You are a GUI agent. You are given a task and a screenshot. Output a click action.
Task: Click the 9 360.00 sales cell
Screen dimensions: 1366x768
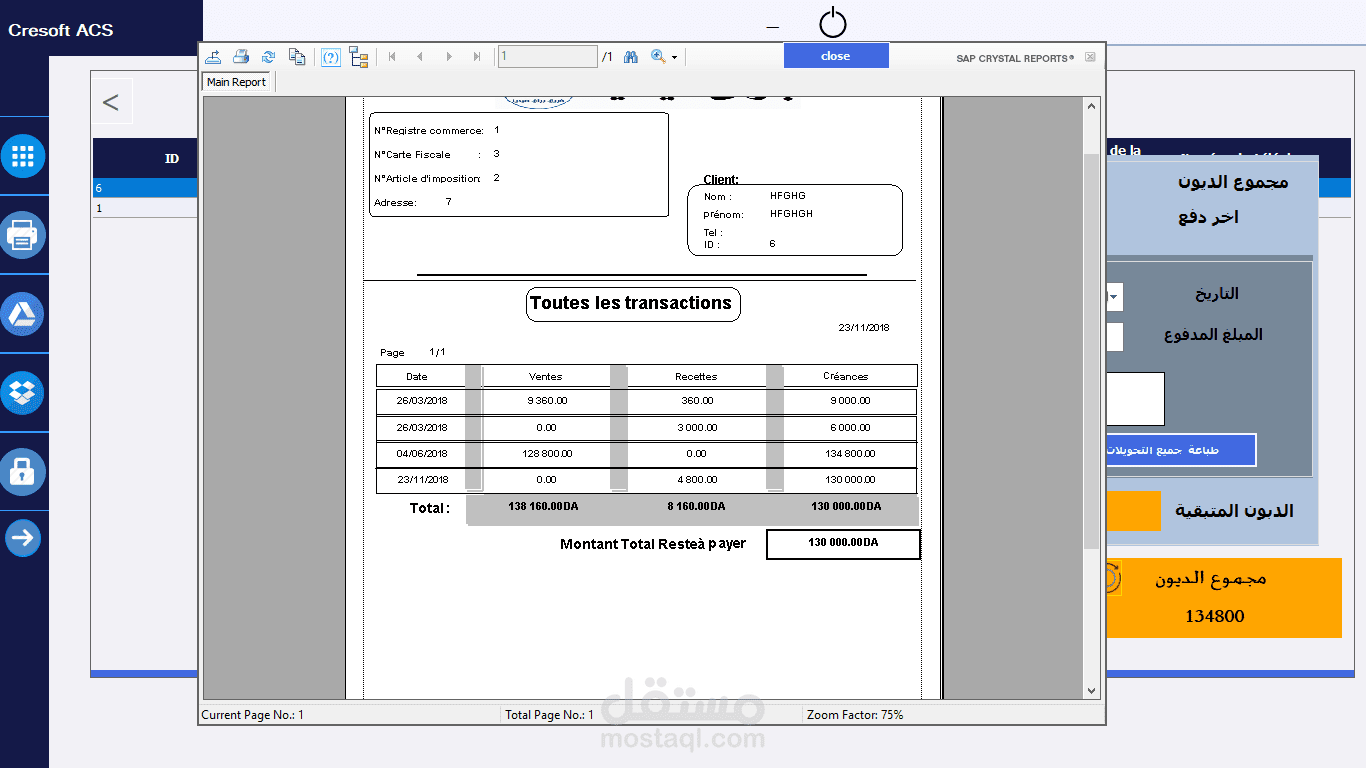click(x=547, y=400)
